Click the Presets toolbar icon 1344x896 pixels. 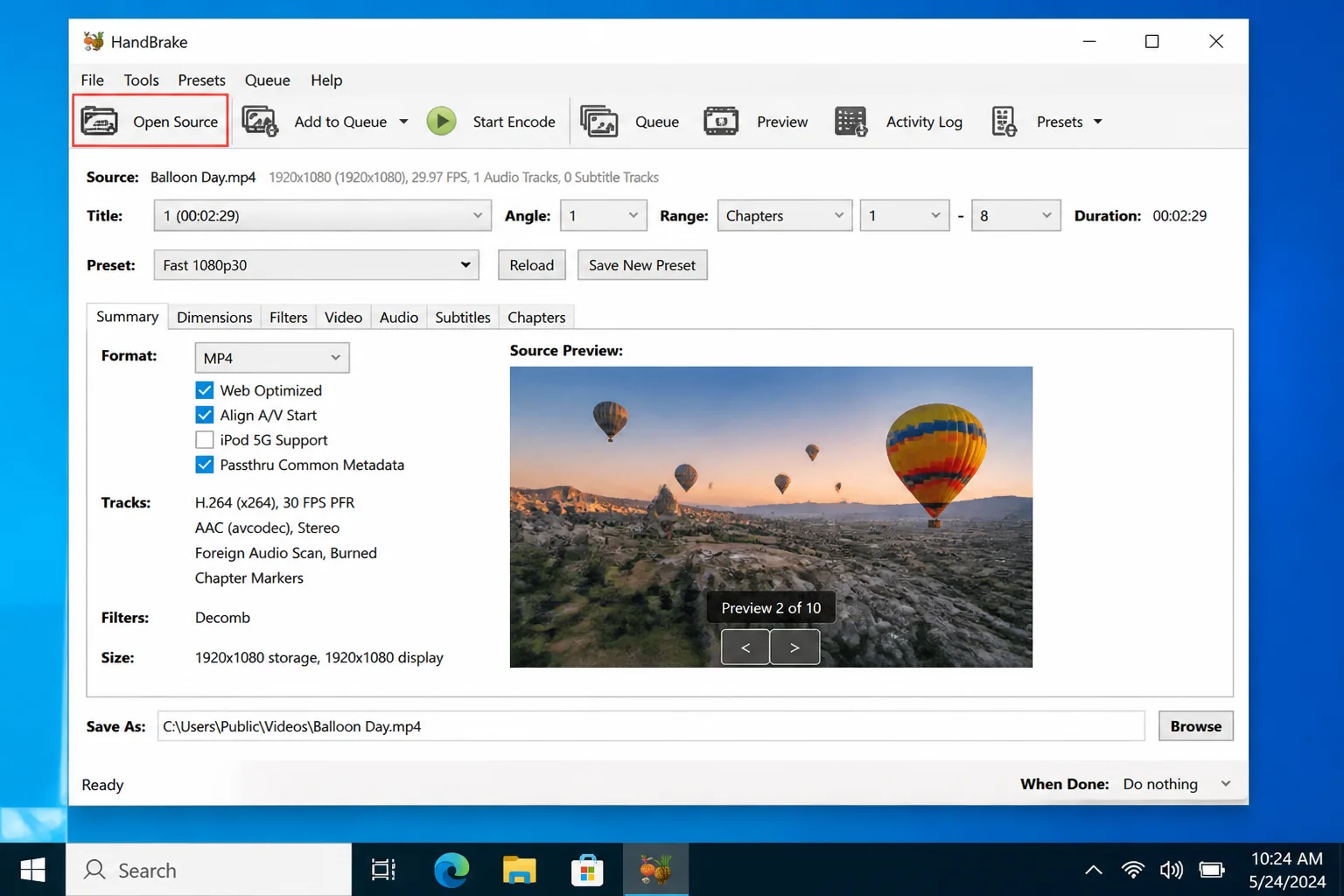(1004, 121)
